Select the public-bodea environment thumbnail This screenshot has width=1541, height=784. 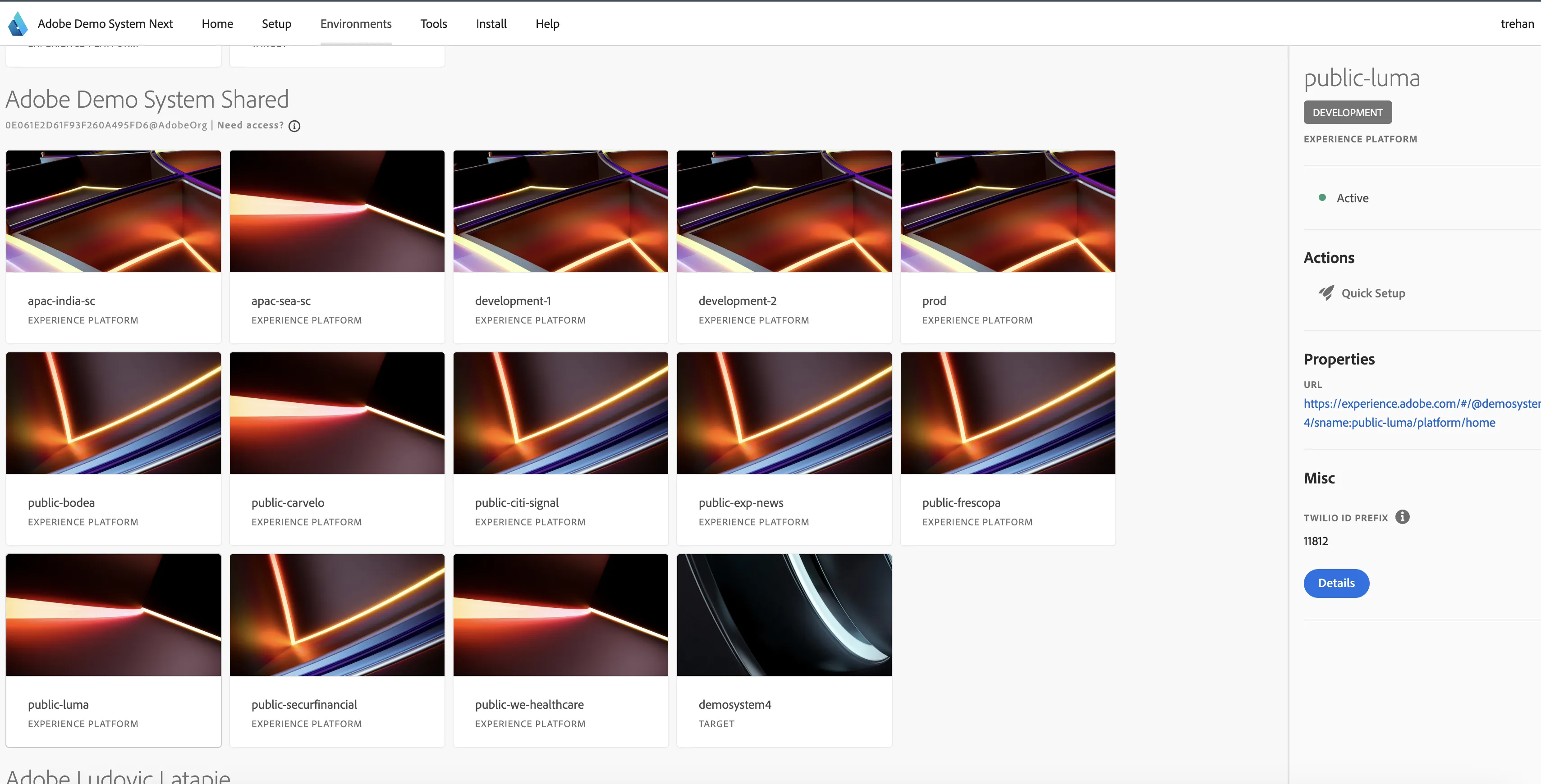(114, 413)
